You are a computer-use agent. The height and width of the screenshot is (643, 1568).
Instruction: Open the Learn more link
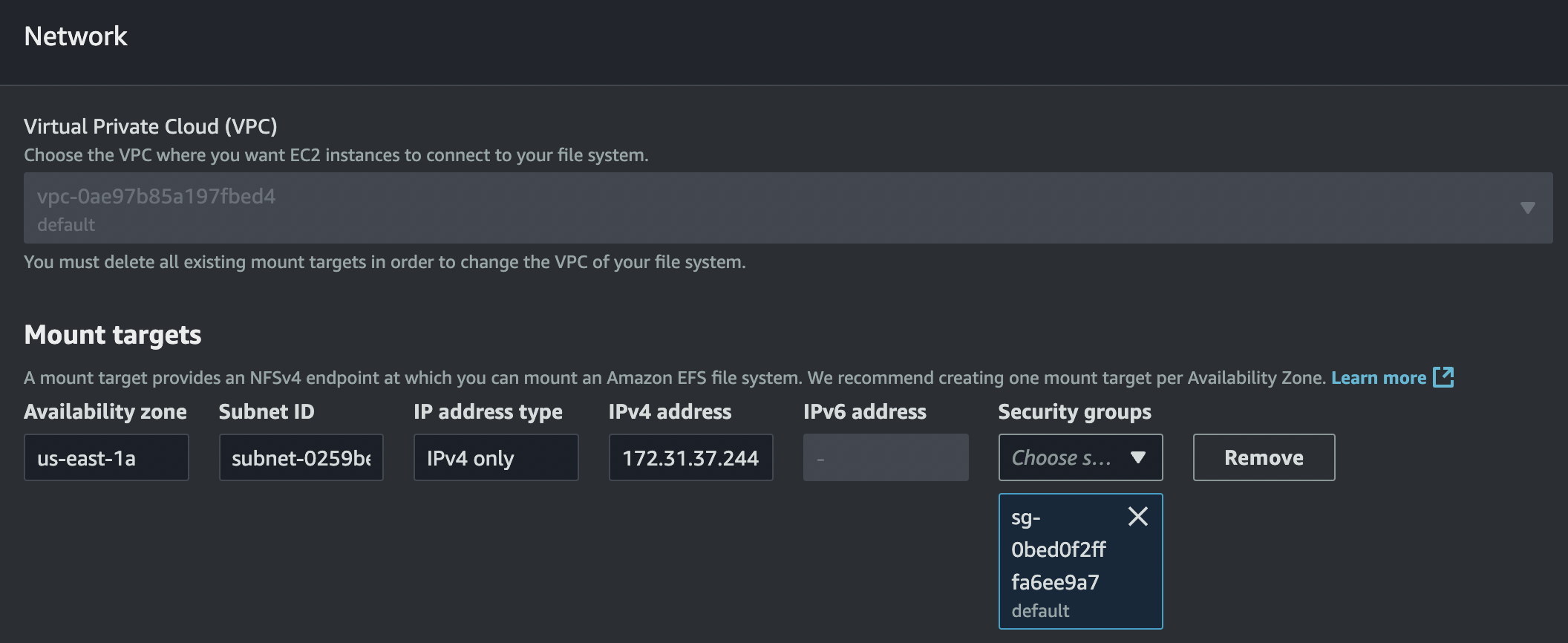point(1378,378)
